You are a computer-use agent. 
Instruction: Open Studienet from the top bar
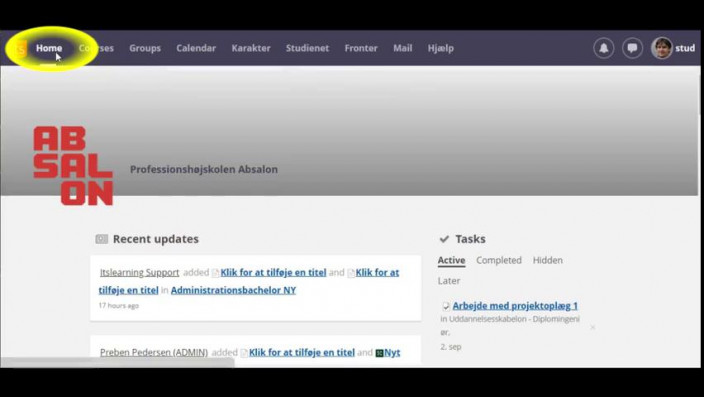[308, 48]
